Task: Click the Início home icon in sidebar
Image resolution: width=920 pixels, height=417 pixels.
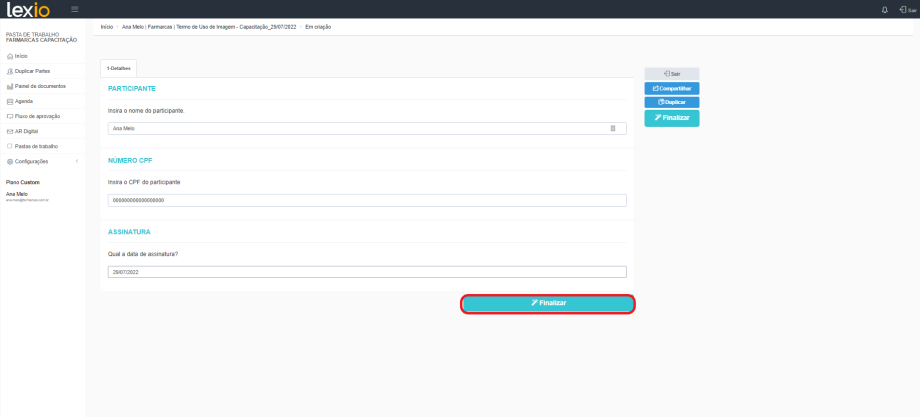Action: click(10, 56)
